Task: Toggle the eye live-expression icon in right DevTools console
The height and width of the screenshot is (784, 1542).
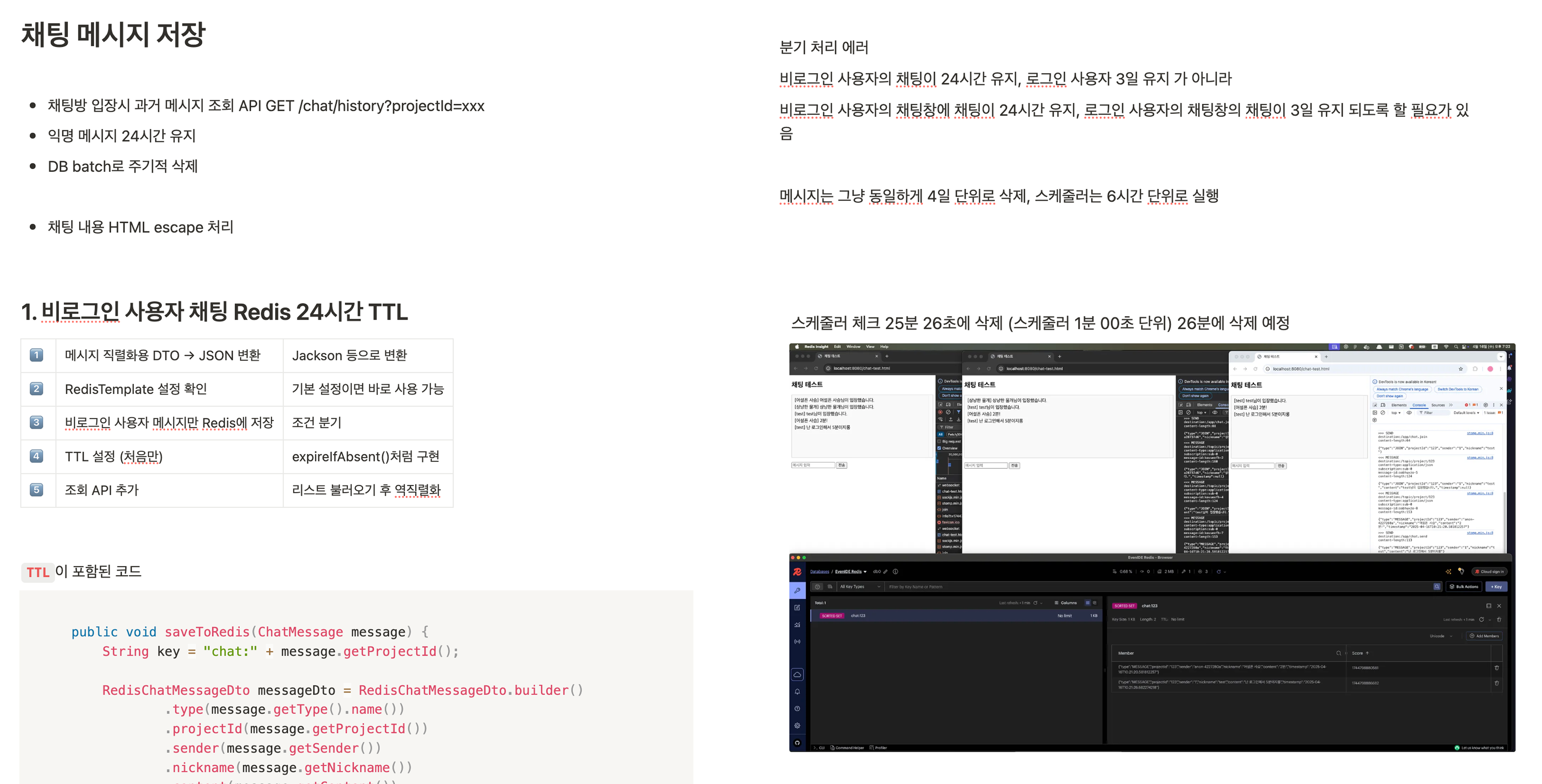Action: (1409, 412)
